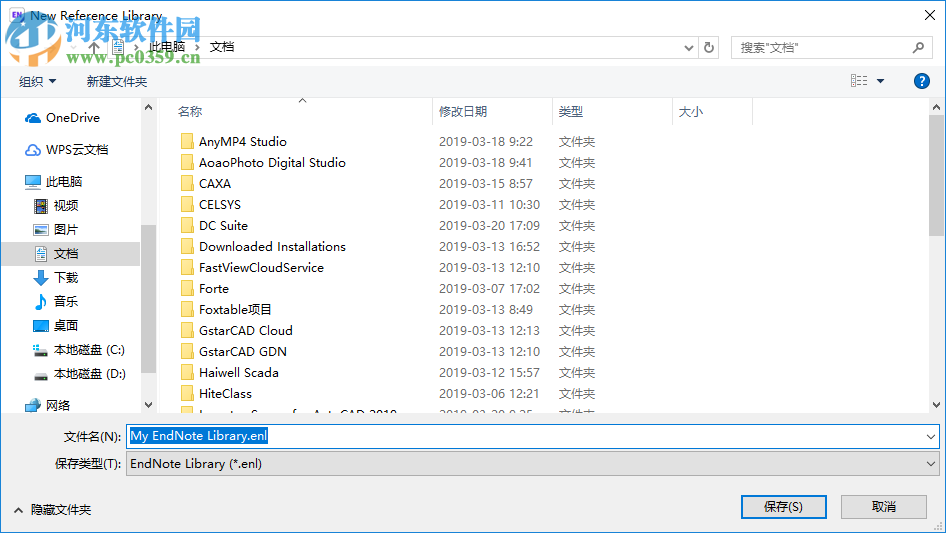Image resolution: width=946 pixels, height=533 pixels.
Task: Click the sidebar scroll up arrow
Action: pos(148,107)
